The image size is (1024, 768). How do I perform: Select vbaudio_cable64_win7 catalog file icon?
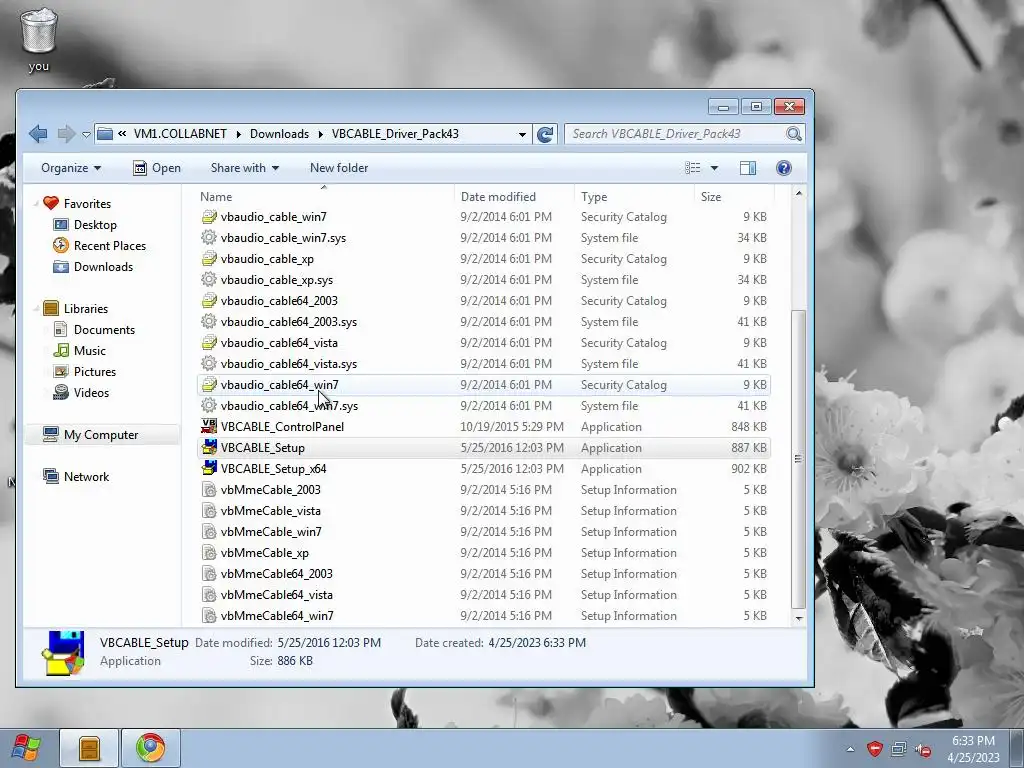(x=209, y=385)
